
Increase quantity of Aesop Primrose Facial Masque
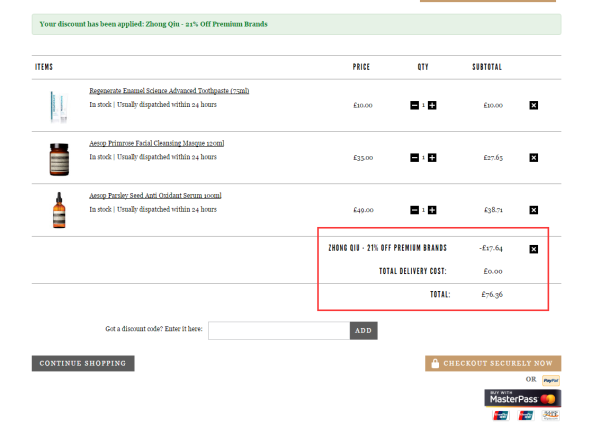pyautogui.click(x=432, y=158)
